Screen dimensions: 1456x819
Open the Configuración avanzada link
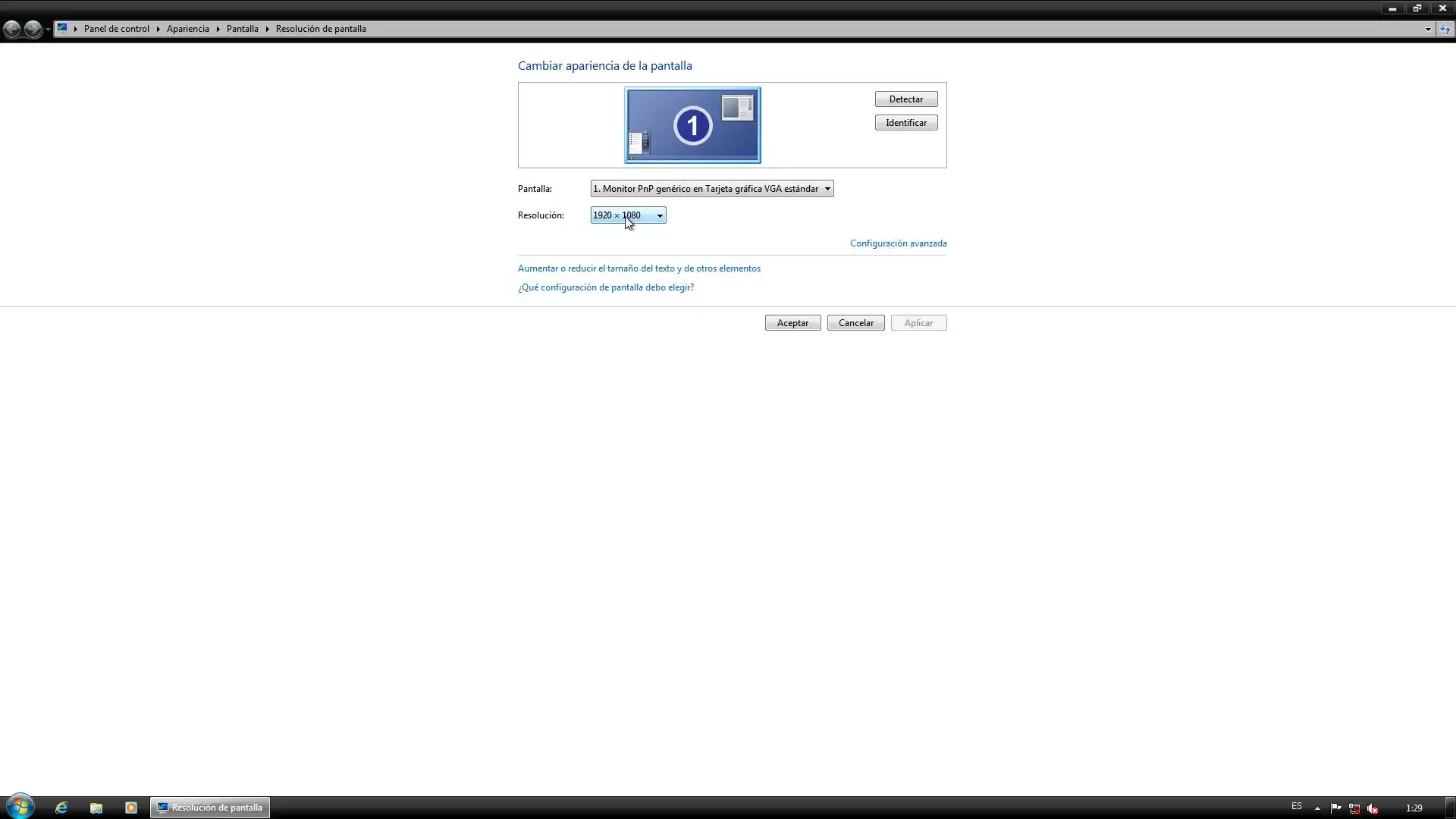click(898, 243)
